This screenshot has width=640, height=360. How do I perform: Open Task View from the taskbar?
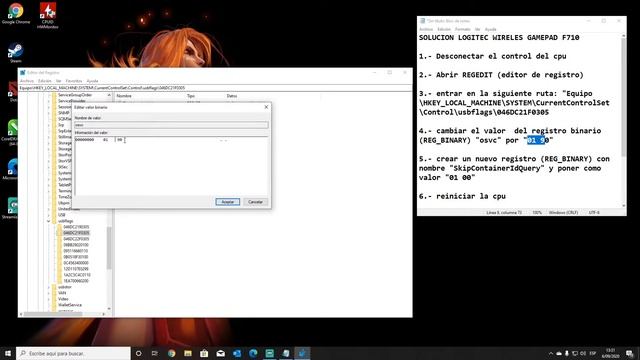click(x=155, y=353)
